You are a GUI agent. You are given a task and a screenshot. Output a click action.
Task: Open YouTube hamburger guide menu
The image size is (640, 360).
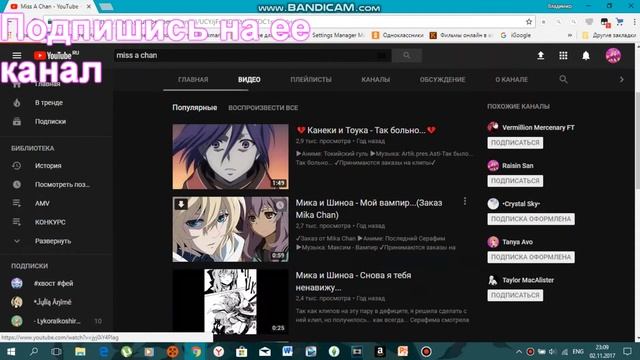[x=17, y=55]
